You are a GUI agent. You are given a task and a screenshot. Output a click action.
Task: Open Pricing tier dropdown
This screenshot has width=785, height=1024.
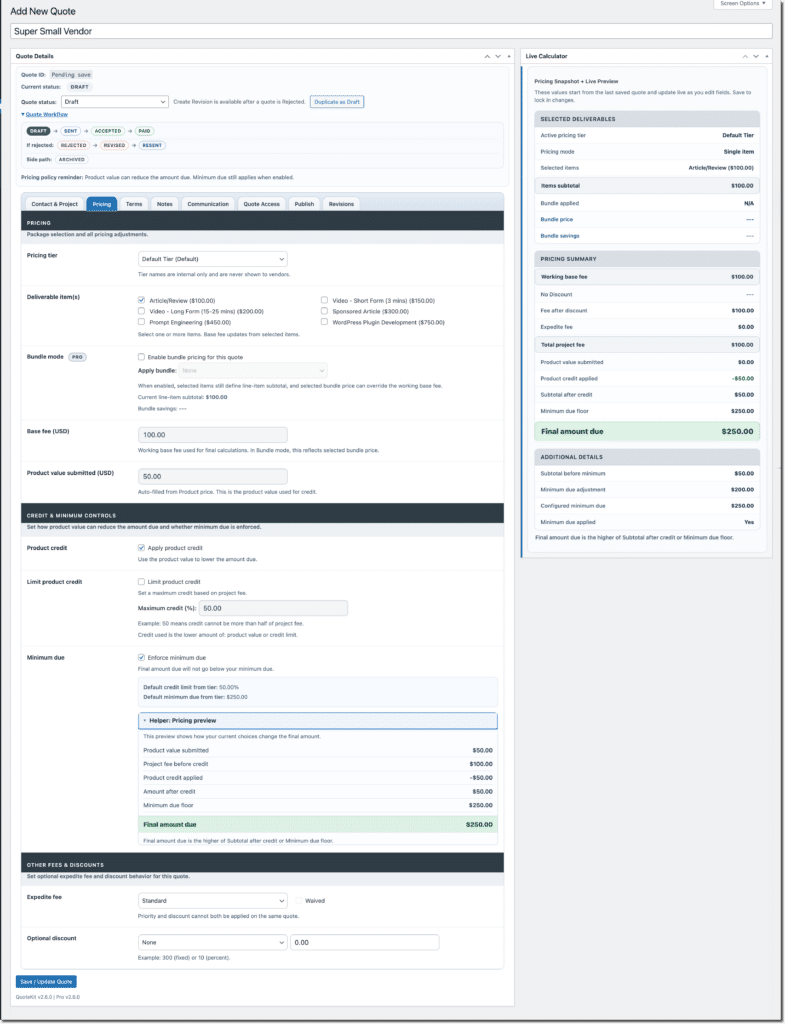click(212, 259)
